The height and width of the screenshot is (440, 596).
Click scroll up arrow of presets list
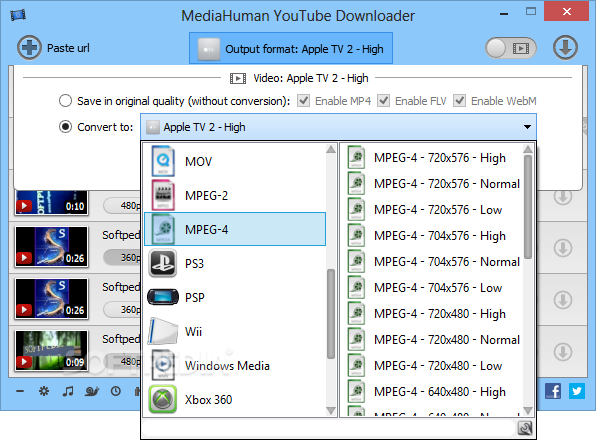(x=528, y=149)
